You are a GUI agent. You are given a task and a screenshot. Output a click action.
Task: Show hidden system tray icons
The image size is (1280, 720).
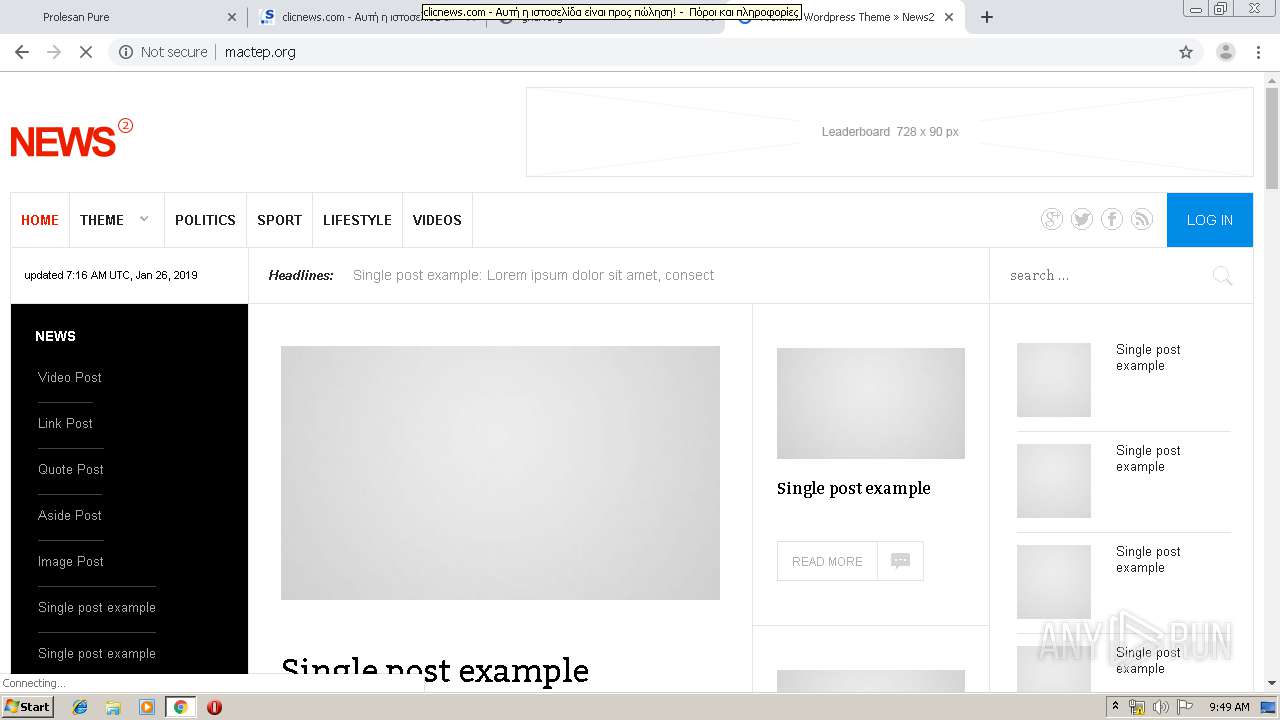[x=1115, y=707]
